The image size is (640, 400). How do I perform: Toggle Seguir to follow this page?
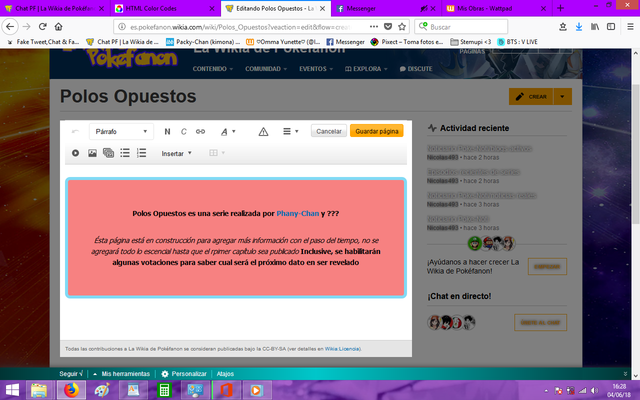point(71,374)
